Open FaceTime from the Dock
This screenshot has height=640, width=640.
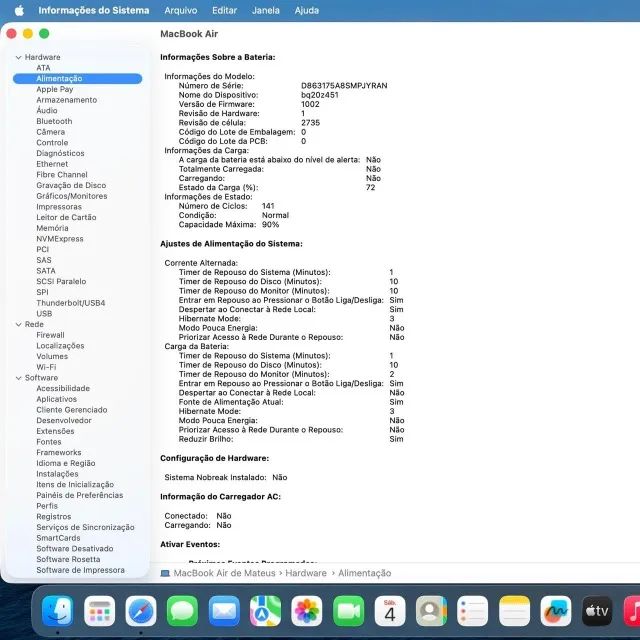349,611
